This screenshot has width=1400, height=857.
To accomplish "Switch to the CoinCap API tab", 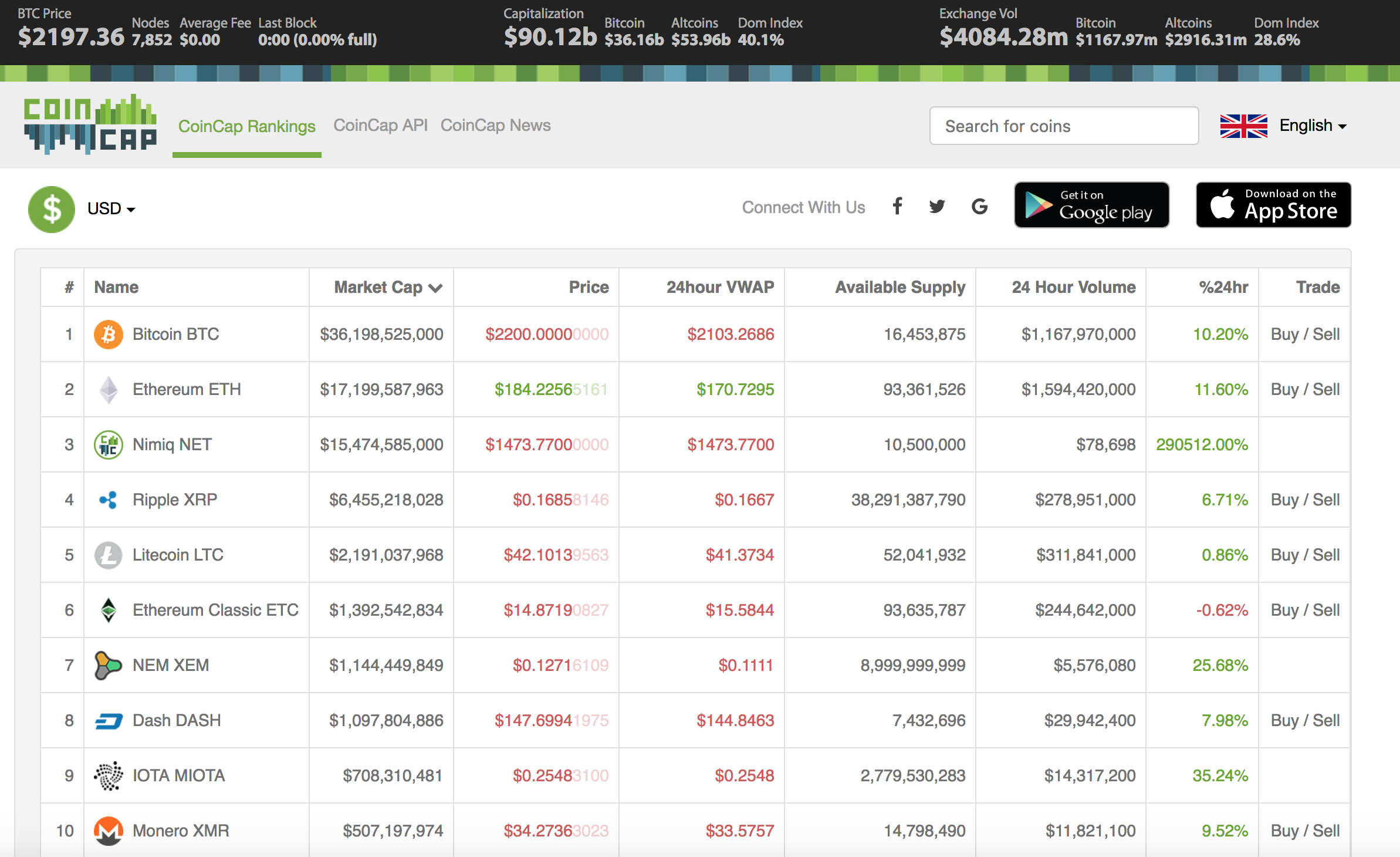I will click(x=380, y=126).
